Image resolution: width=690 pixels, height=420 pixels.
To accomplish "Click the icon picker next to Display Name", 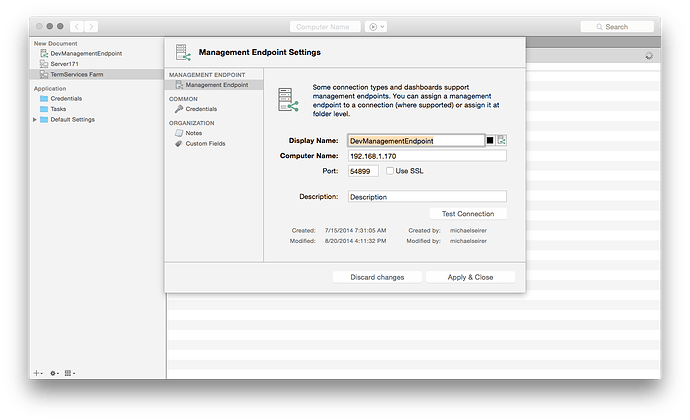I will (x=502, y=141).
